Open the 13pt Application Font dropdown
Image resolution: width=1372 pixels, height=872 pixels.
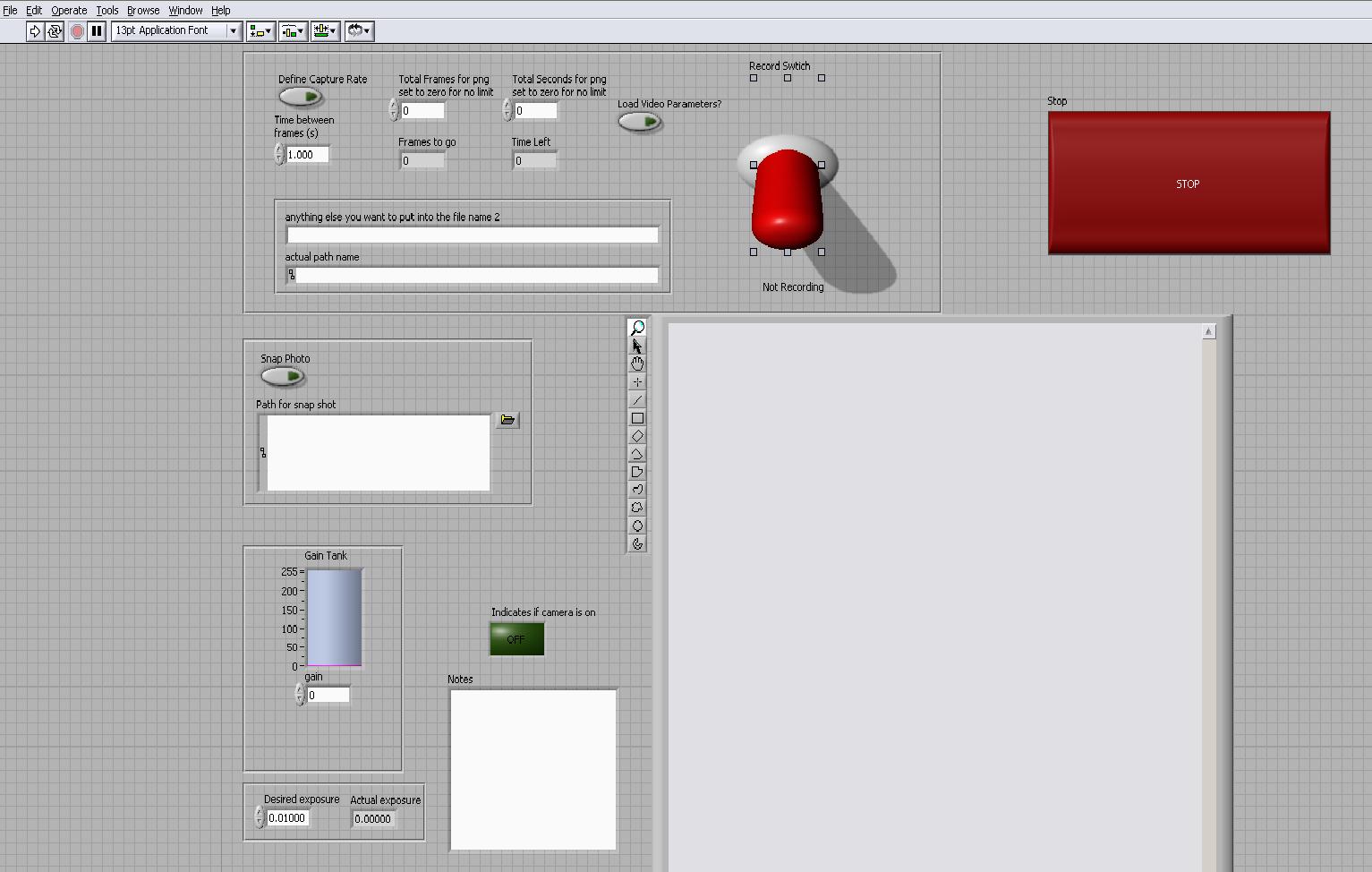176,31
